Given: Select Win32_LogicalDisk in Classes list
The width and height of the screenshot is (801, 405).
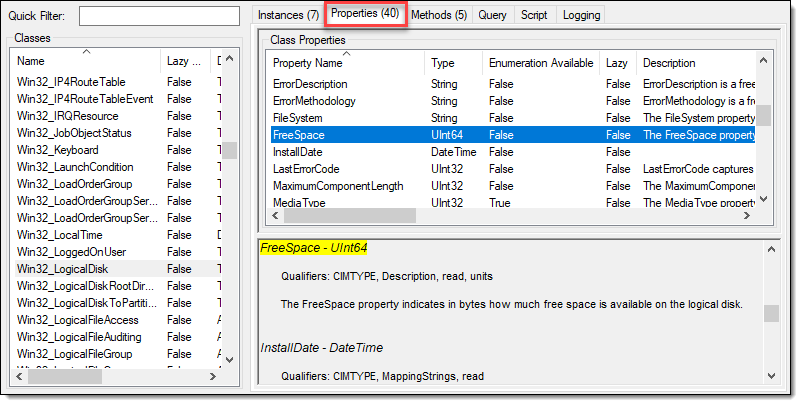Looking at the screenshot, I should click(x=63, y=269).
